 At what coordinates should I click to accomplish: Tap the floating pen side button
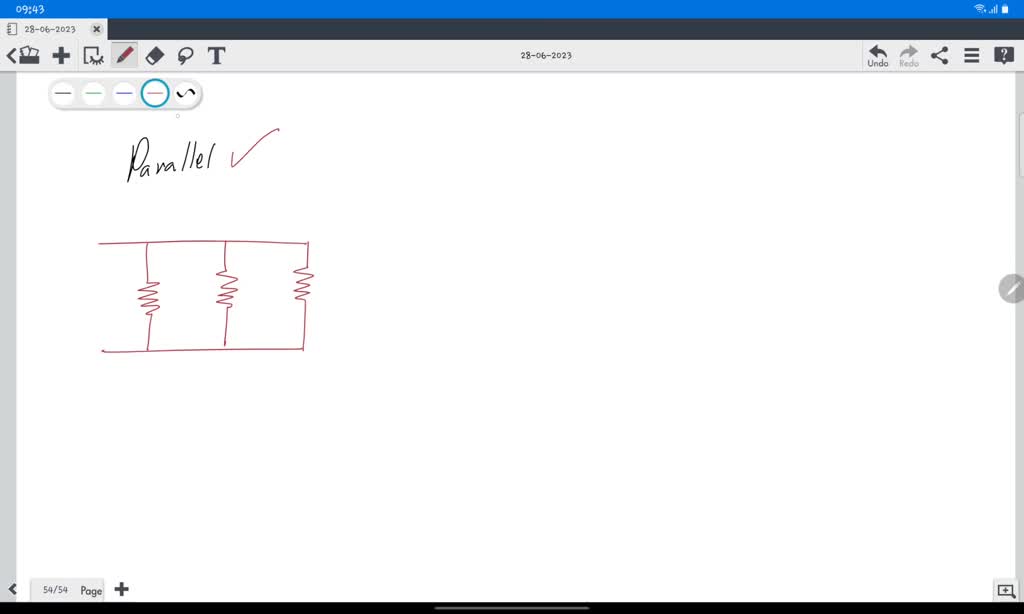coord(1012,288)
